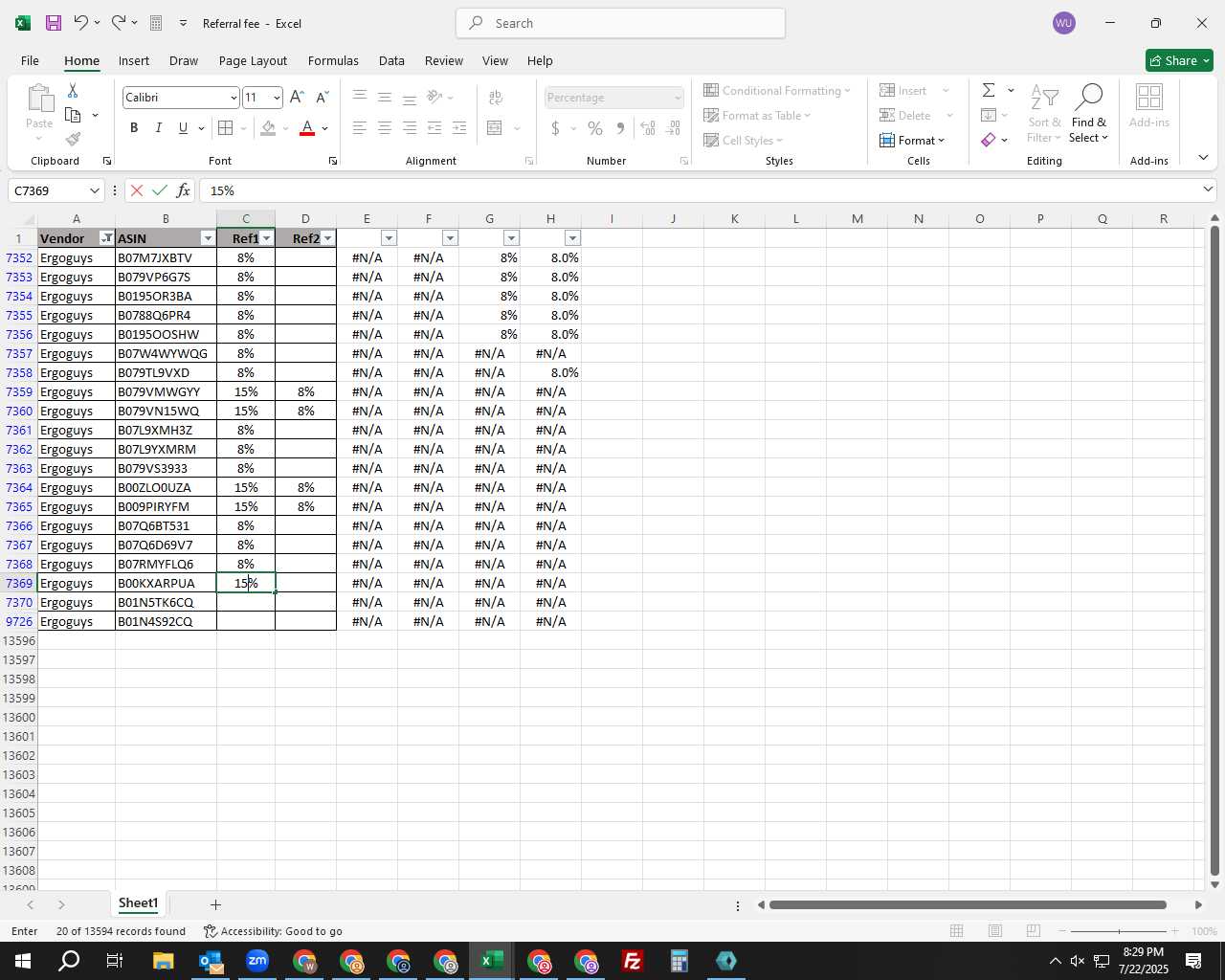Click the Format cells button
The height and width of the screenshot is (980, 1225).
point(913,140)
